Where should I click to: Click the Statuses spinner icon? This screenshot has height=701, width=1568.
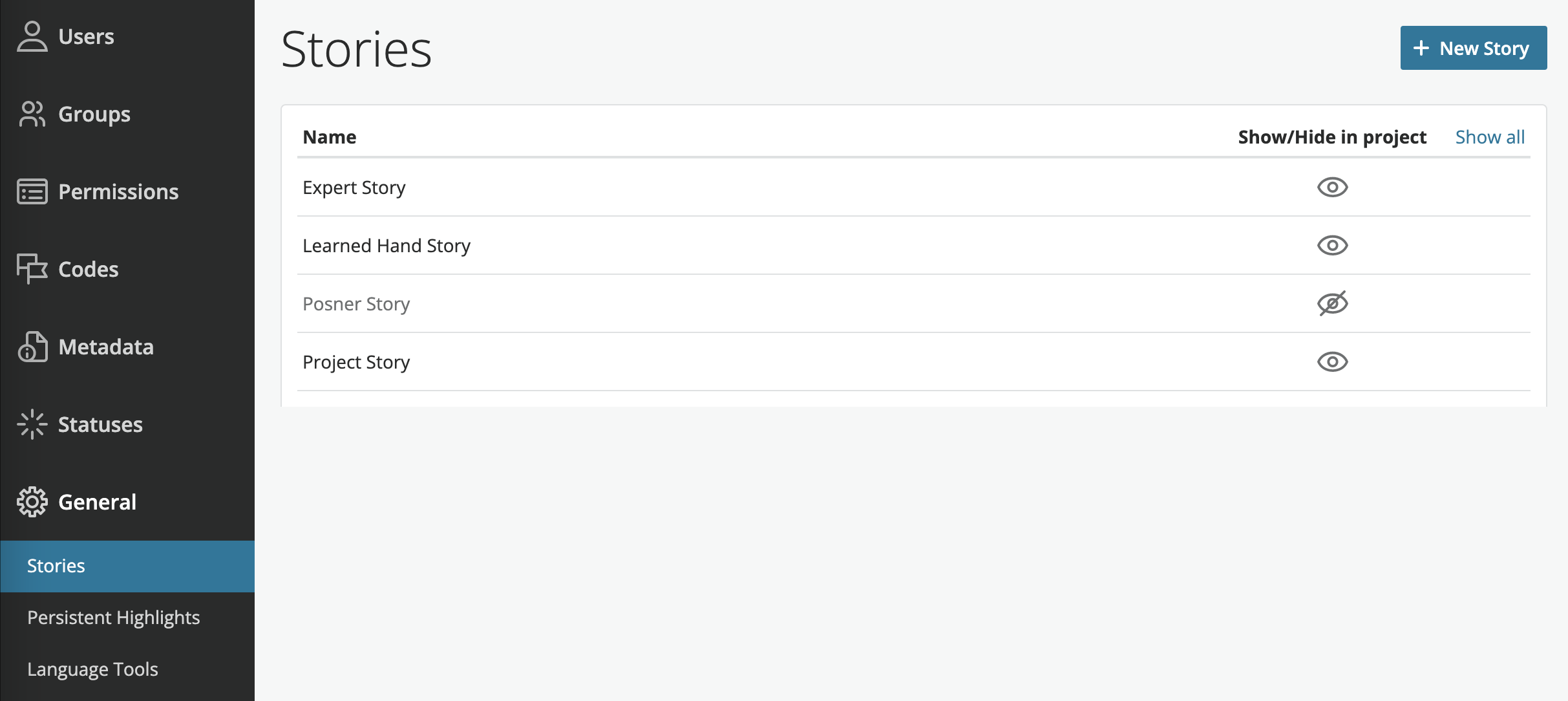pos(32,424)
